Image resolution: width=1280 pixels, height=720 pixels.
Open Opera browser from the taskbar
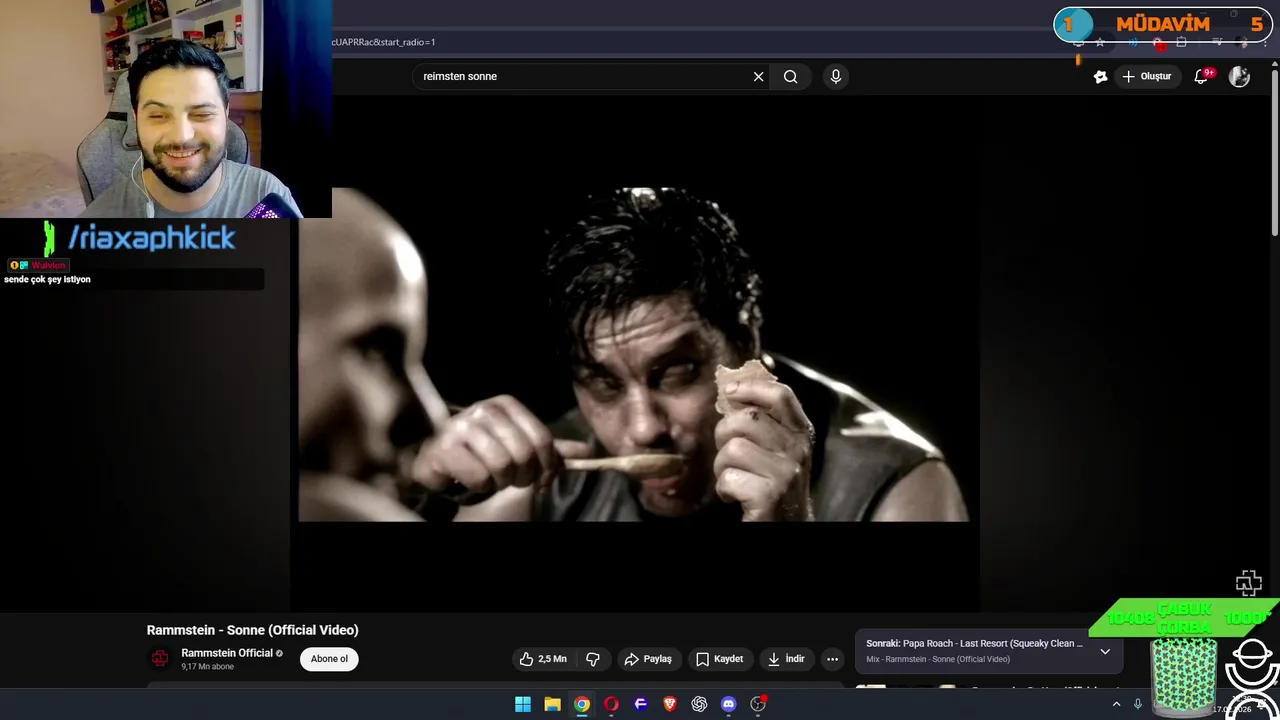click(611, 704)
